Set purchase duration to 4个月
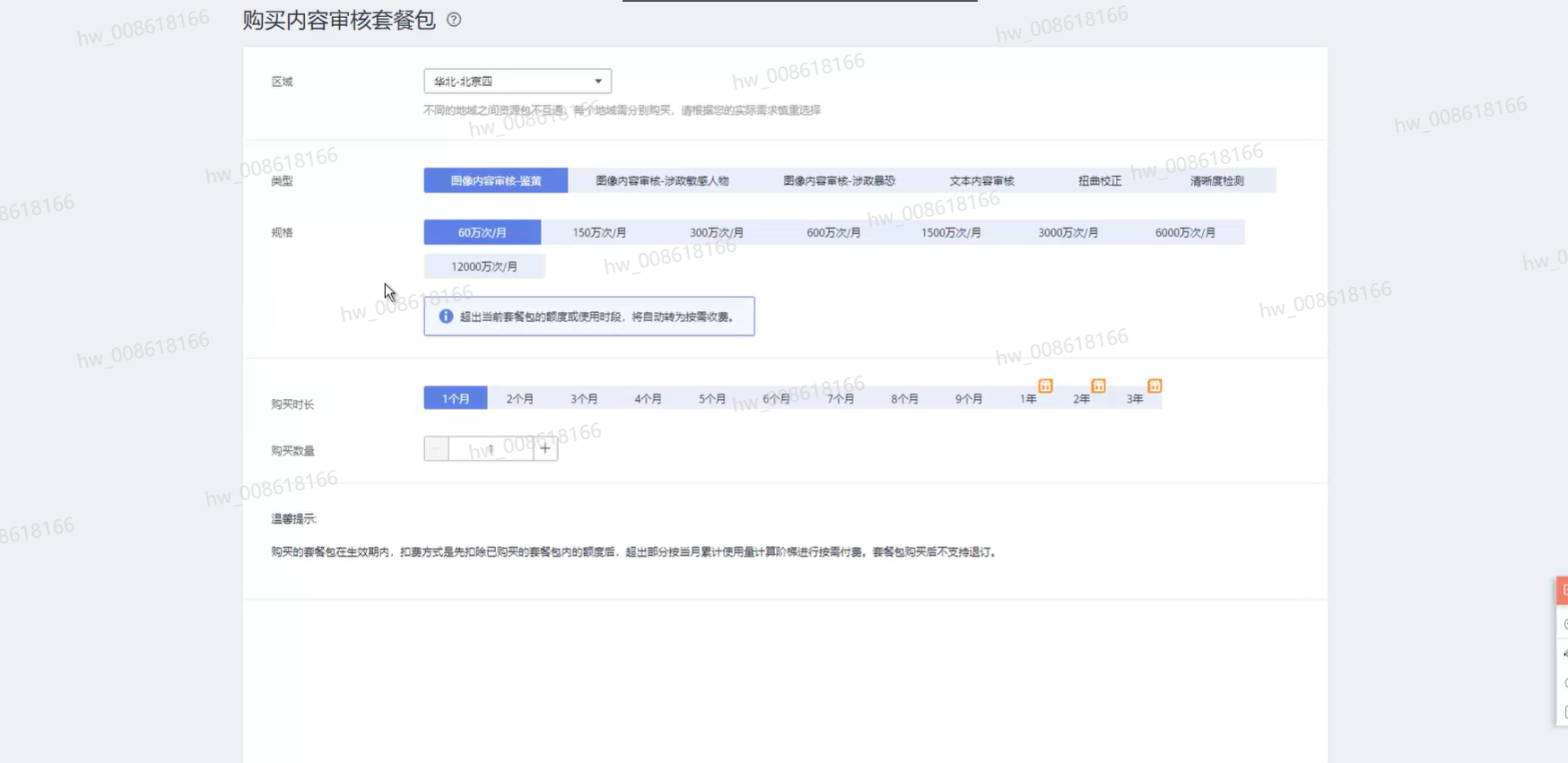The width and height of the screenshot is (1568, 763). pyautogui.click(x=648, y=398)
